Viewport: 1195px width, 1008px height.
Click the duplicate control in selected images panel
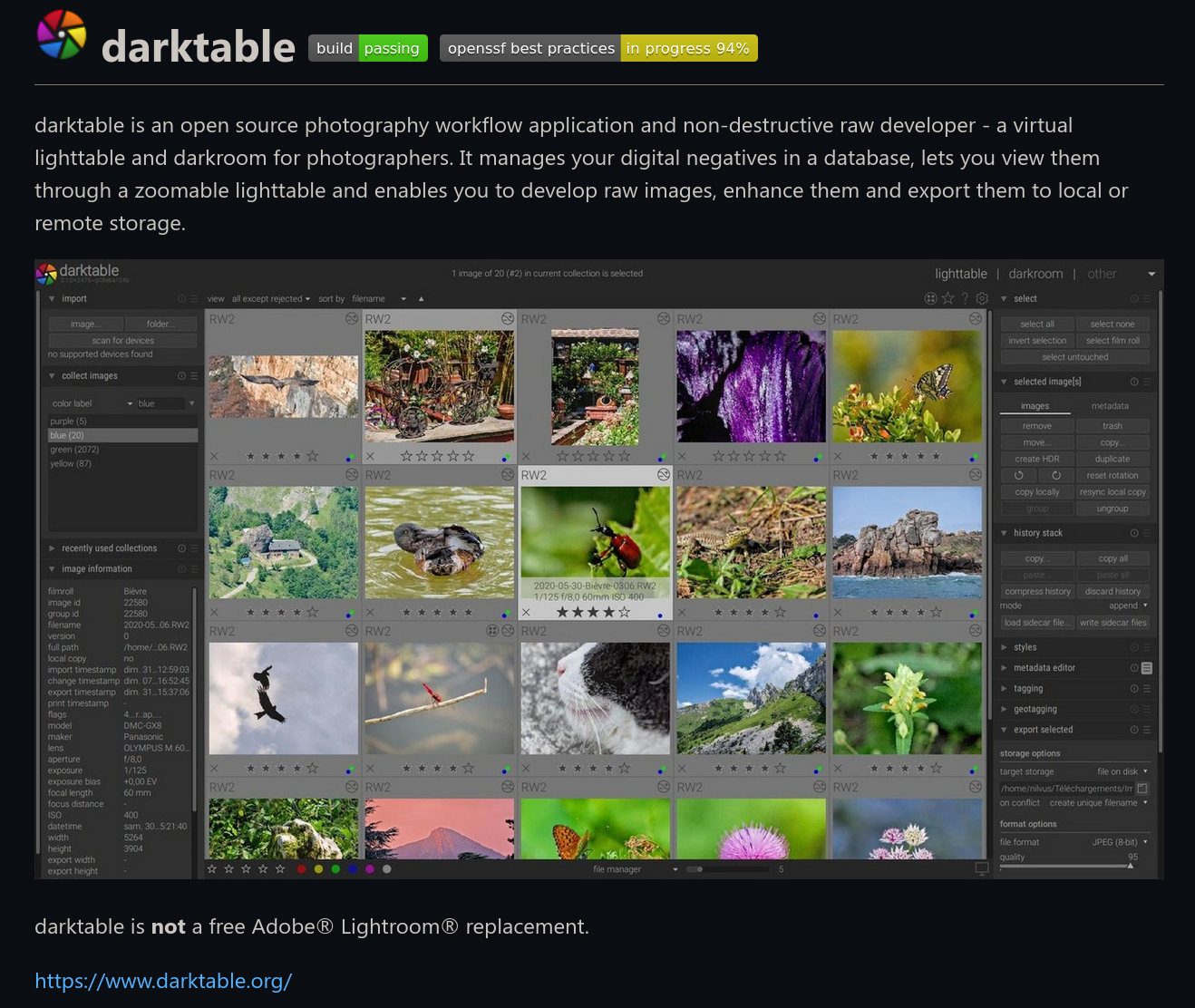point(1112,459)
